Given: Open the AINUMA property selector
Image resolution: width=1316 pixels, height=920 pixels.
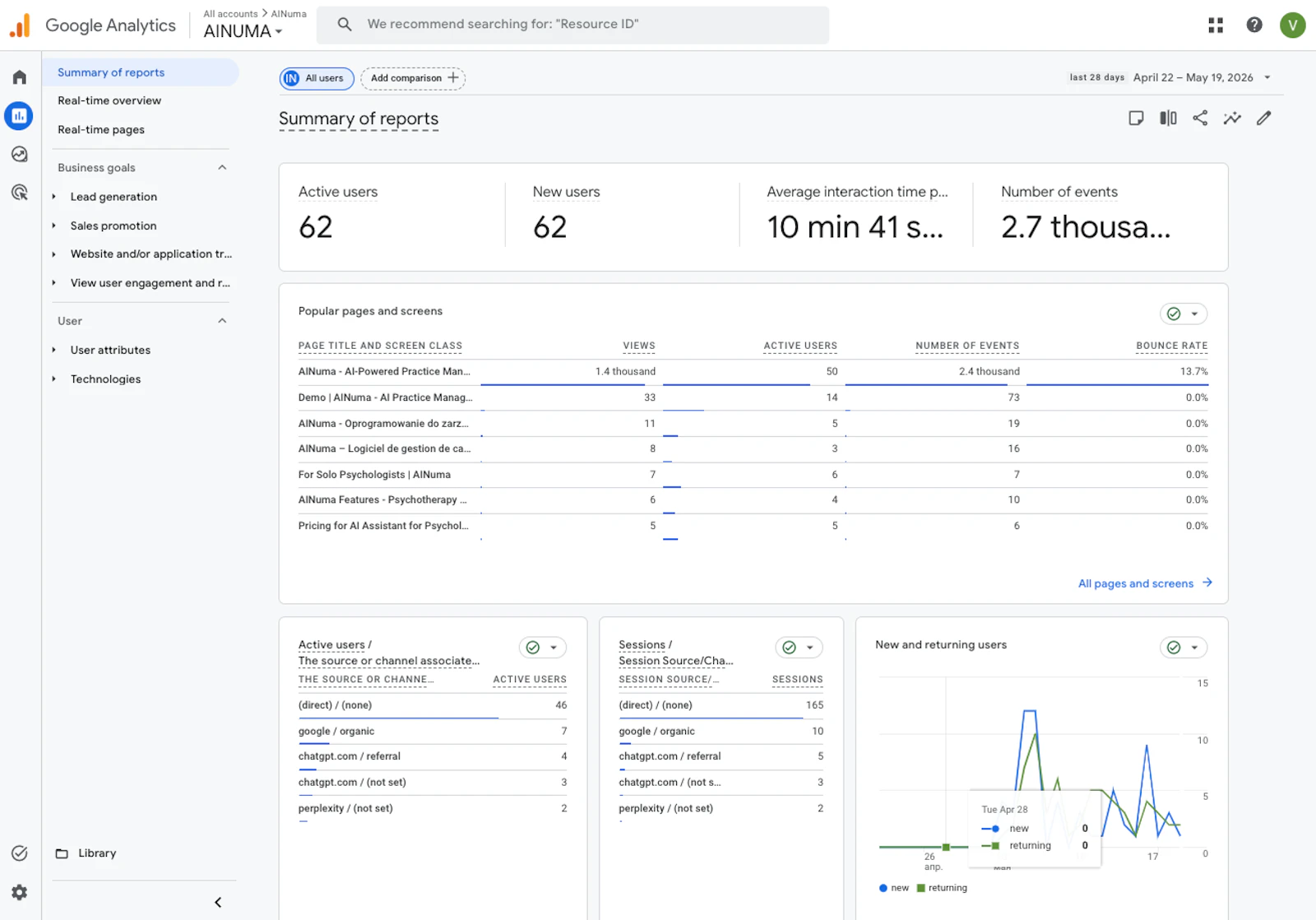Looking at the screenshot, I should [243, 31].
